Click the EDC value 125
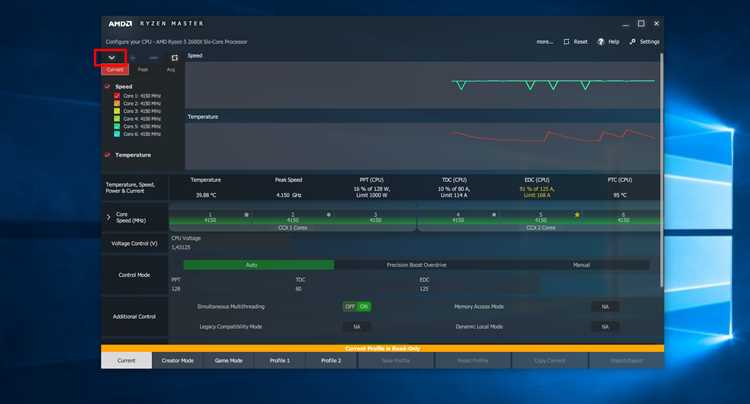The image size is (750, 404). coord(424,289)
